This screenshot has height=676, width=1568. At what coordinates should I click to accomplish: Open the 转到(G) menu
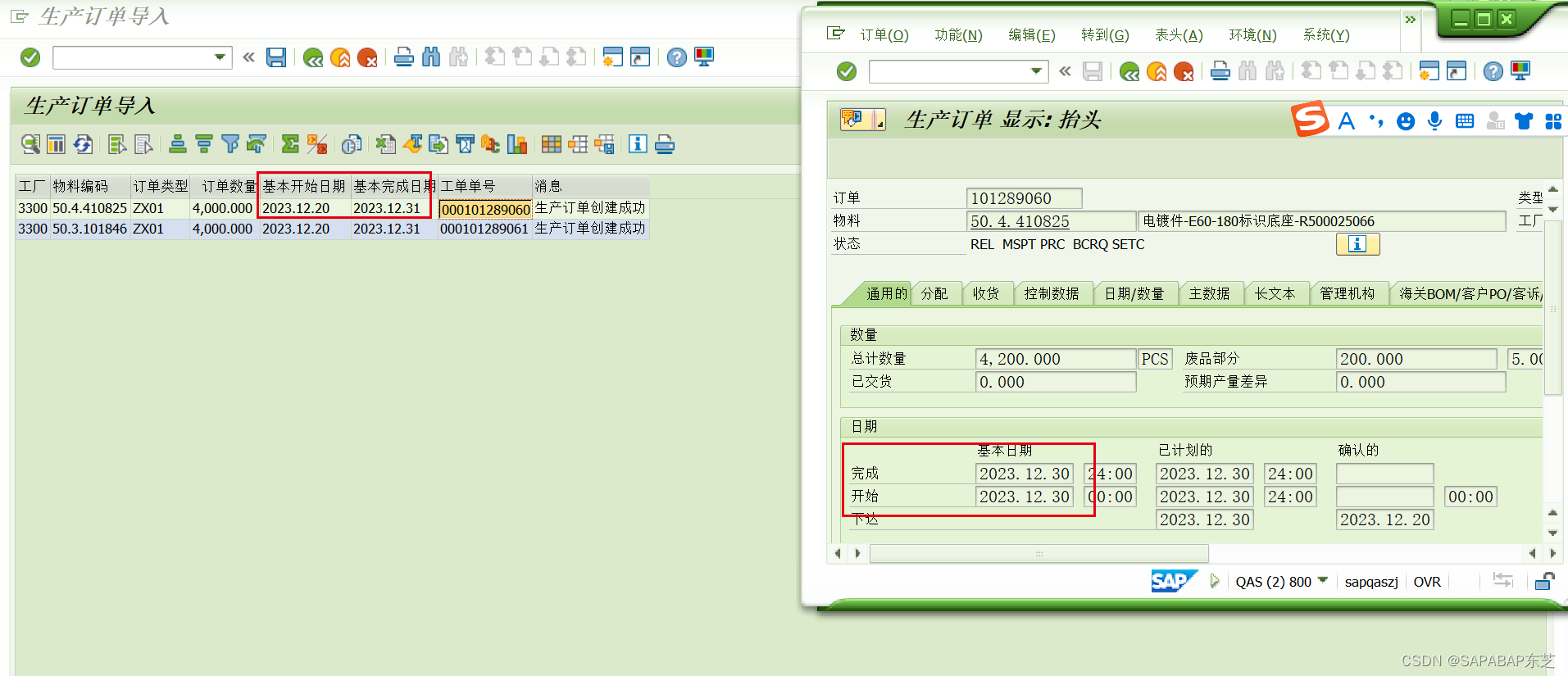[x=1105, y=35]
